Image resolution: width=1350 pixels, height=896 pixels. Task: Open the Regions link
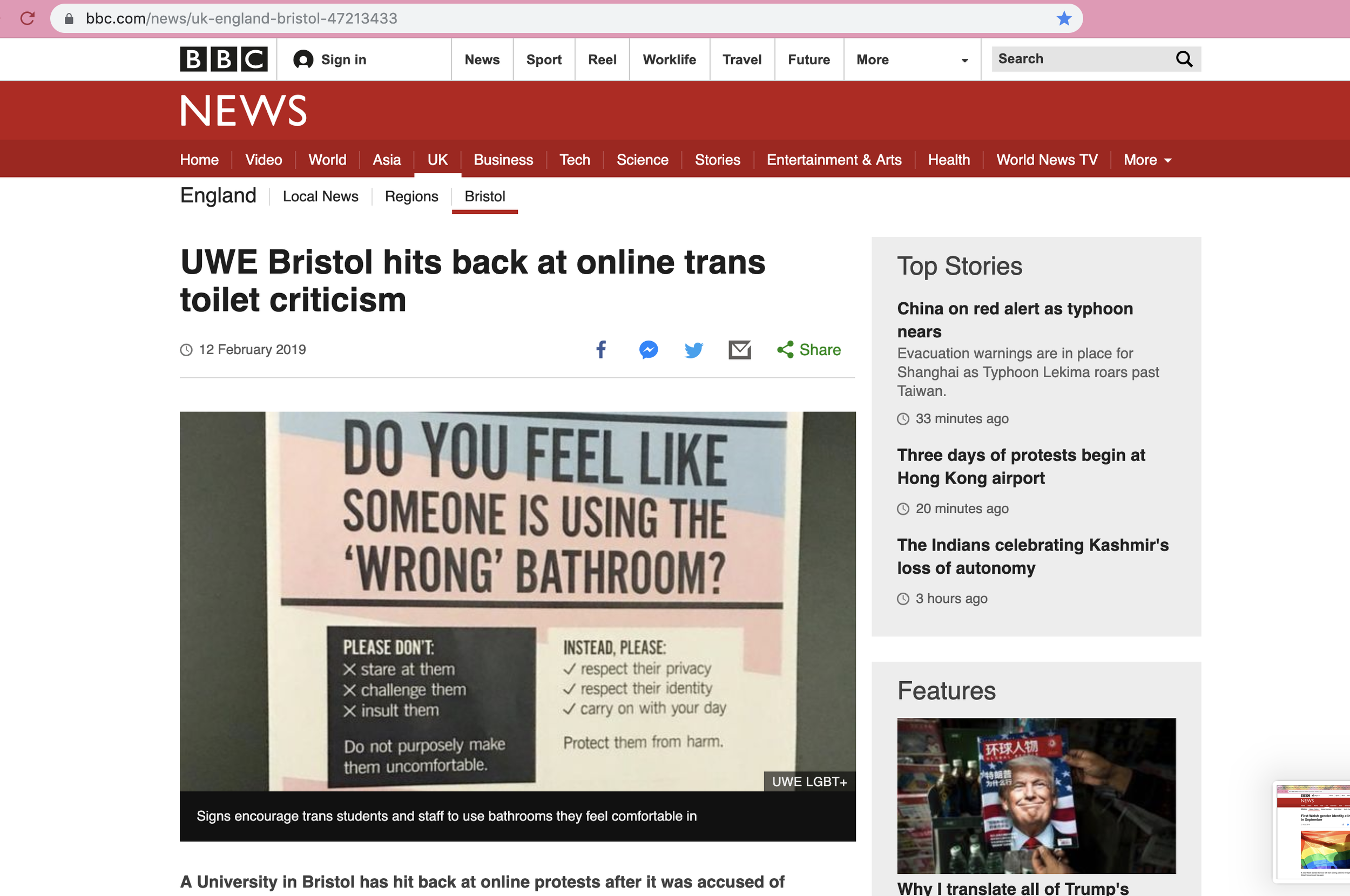pyautogui.click(x=411, y=196)
